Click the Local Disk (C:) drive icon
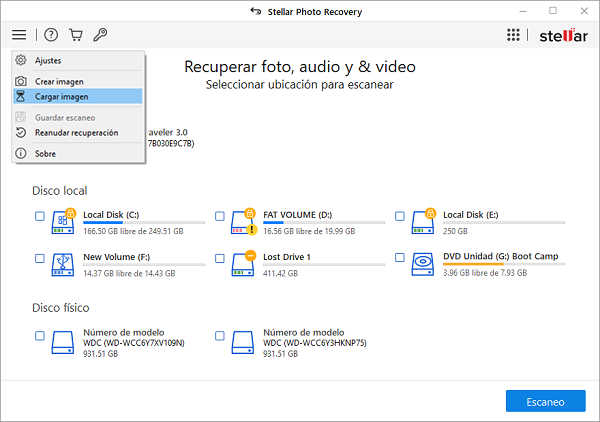 [x=63, y=222]
